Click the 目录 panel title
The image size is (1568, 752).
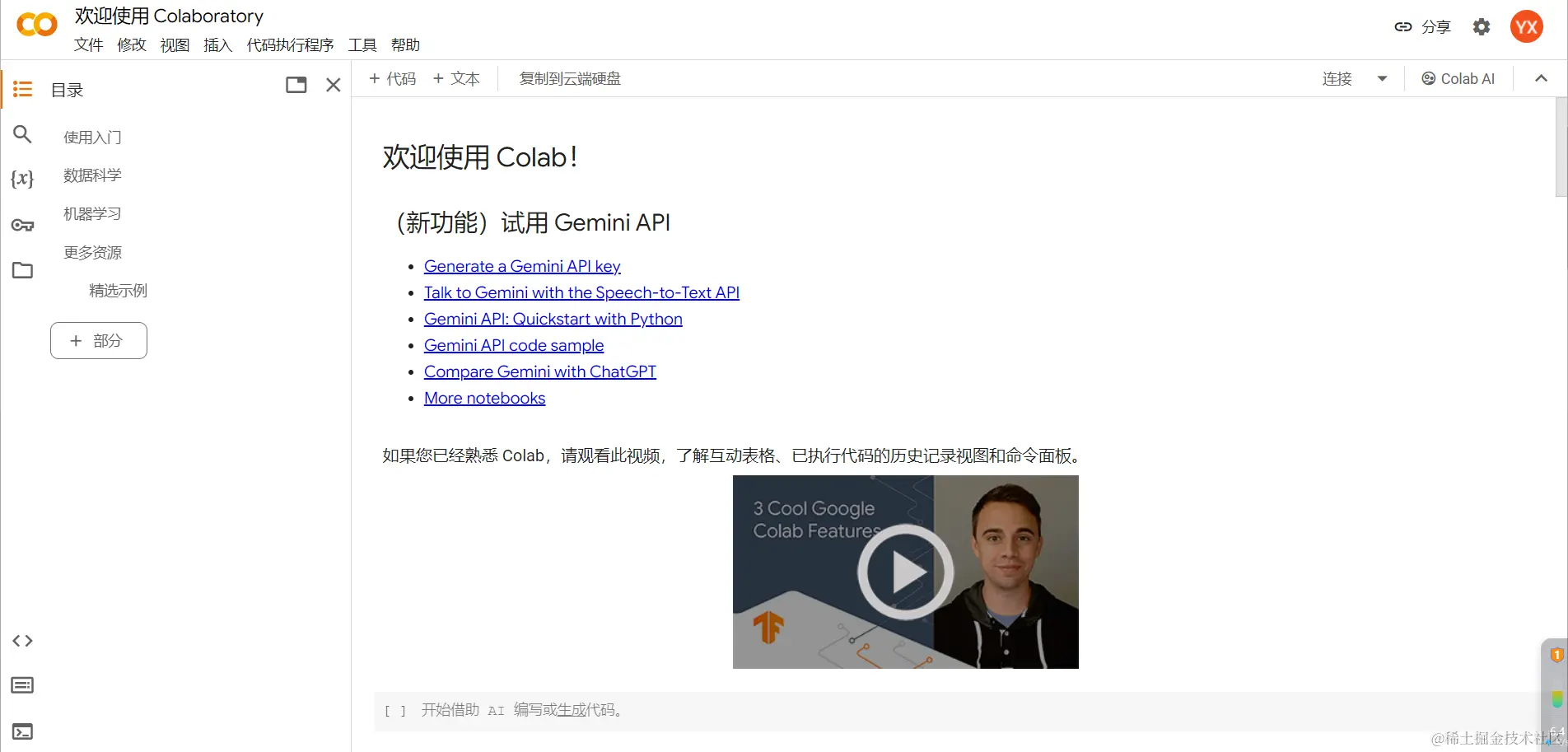[x=68, y=90]
